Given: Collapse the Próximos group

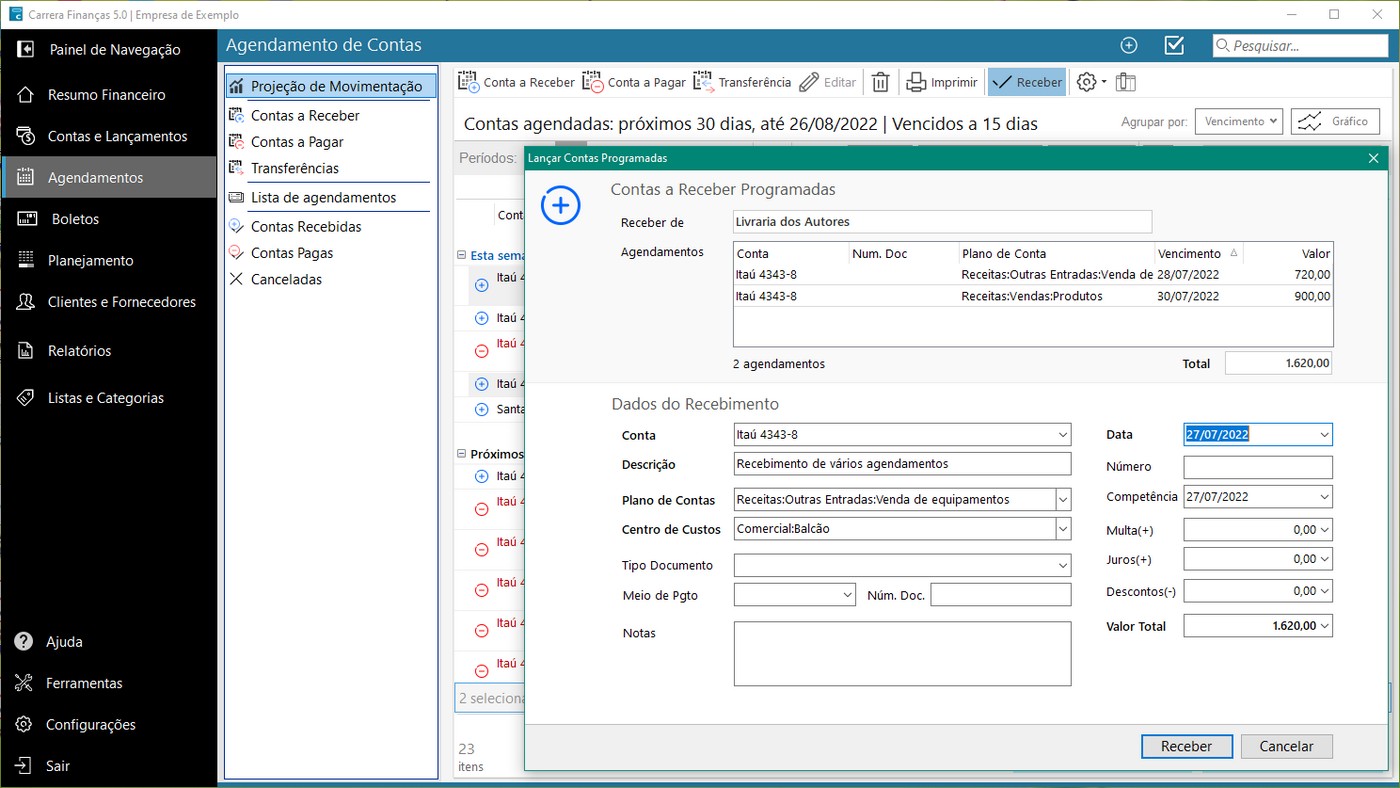Looking at the screenshot, I should coord(460,453).
